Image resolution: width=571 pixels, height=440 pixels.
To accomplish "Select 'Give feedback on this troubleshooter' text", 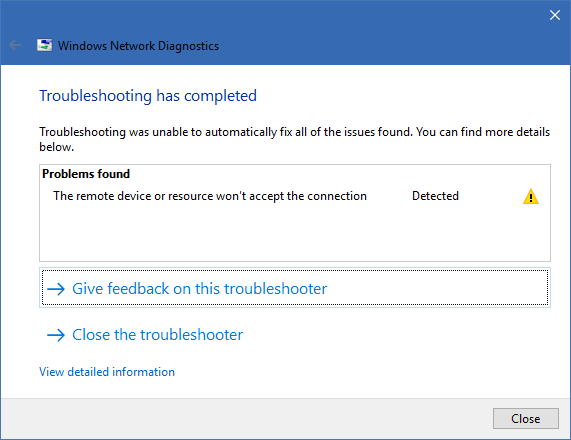I will pyautogui.click(x=200, y=288).
